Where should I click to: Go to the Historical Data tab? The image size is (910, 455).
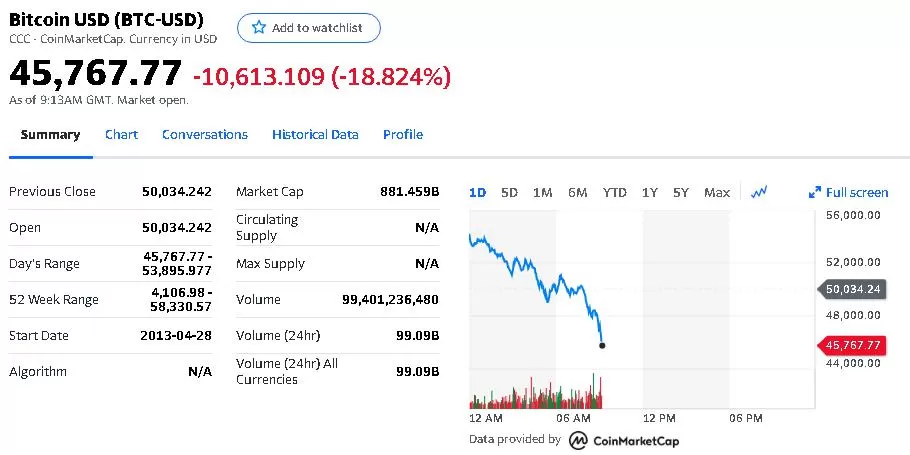pos(315,135)
